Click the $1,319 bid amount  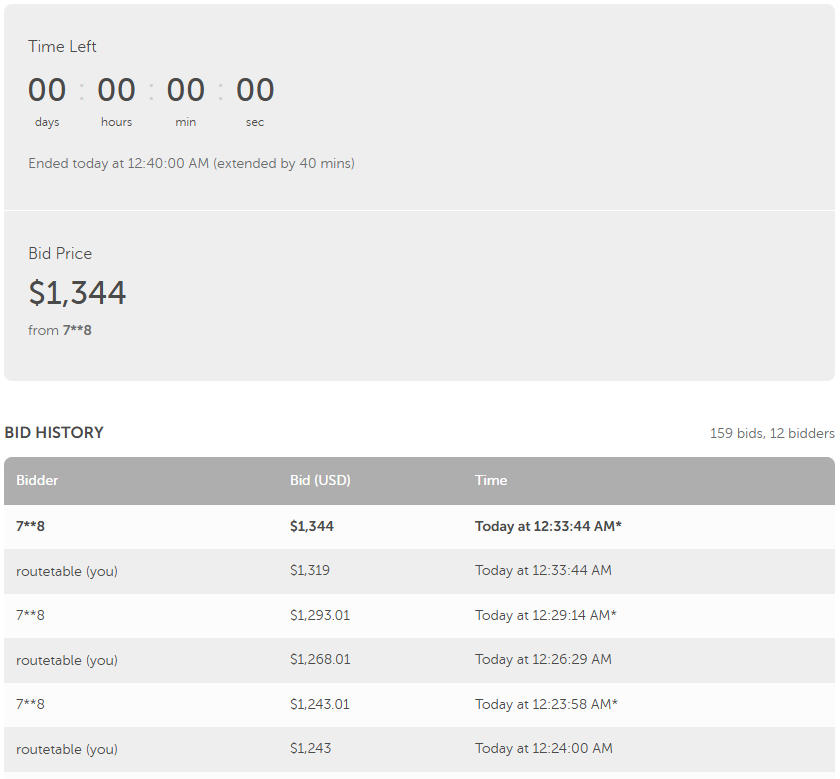tap(310, 570)
